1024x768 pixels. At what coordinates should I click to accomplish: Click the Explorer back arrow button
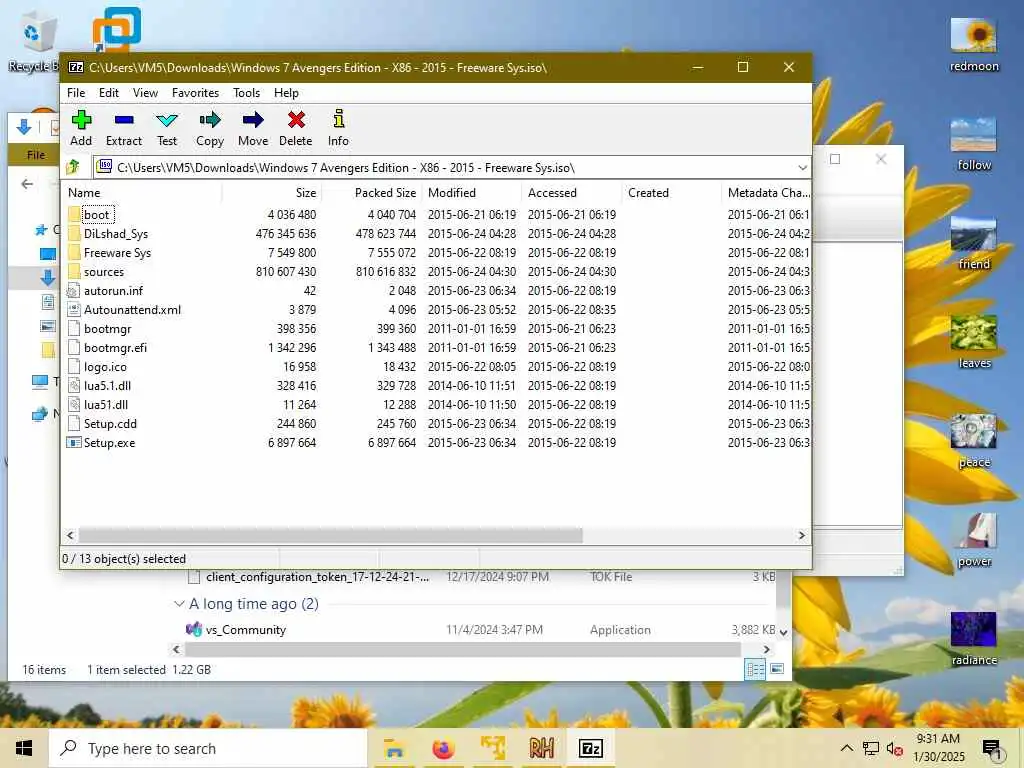pyautogui.click(x=27, y=184)
